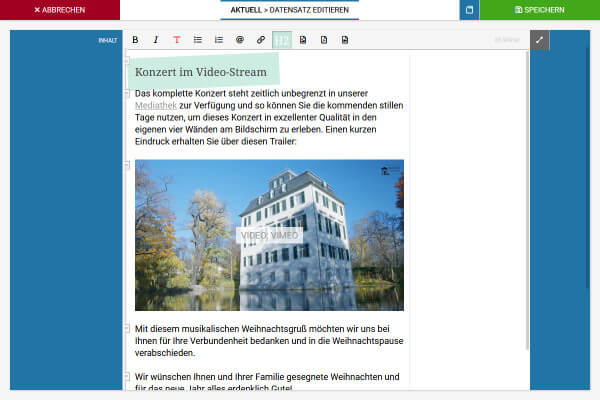Click the paragraph starting Mit diesem musikalischen

click(x=269, y=341)
